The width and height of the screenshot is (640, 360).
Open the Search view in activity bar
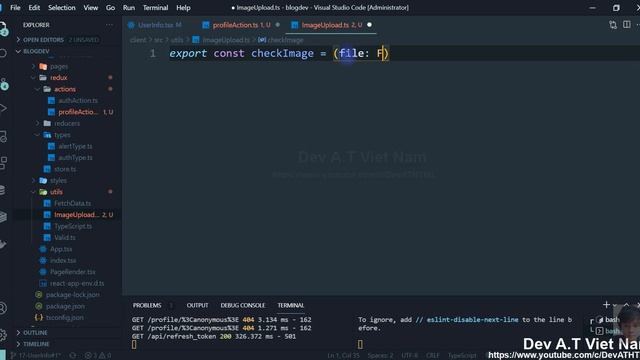coord(3,53)
